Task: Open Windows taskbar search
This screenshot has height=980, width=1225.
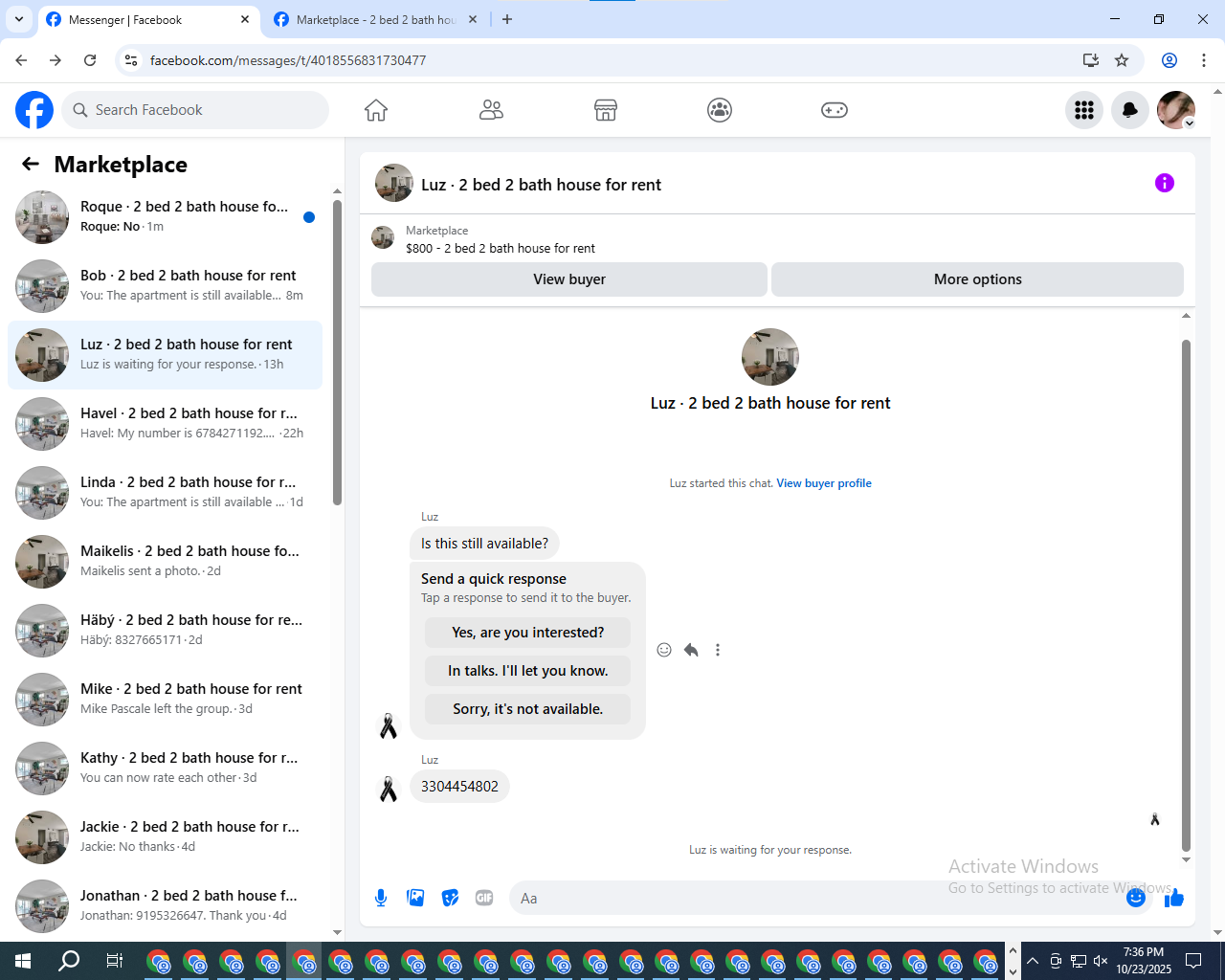Action: pyautogui.click(x=69, y=961)
